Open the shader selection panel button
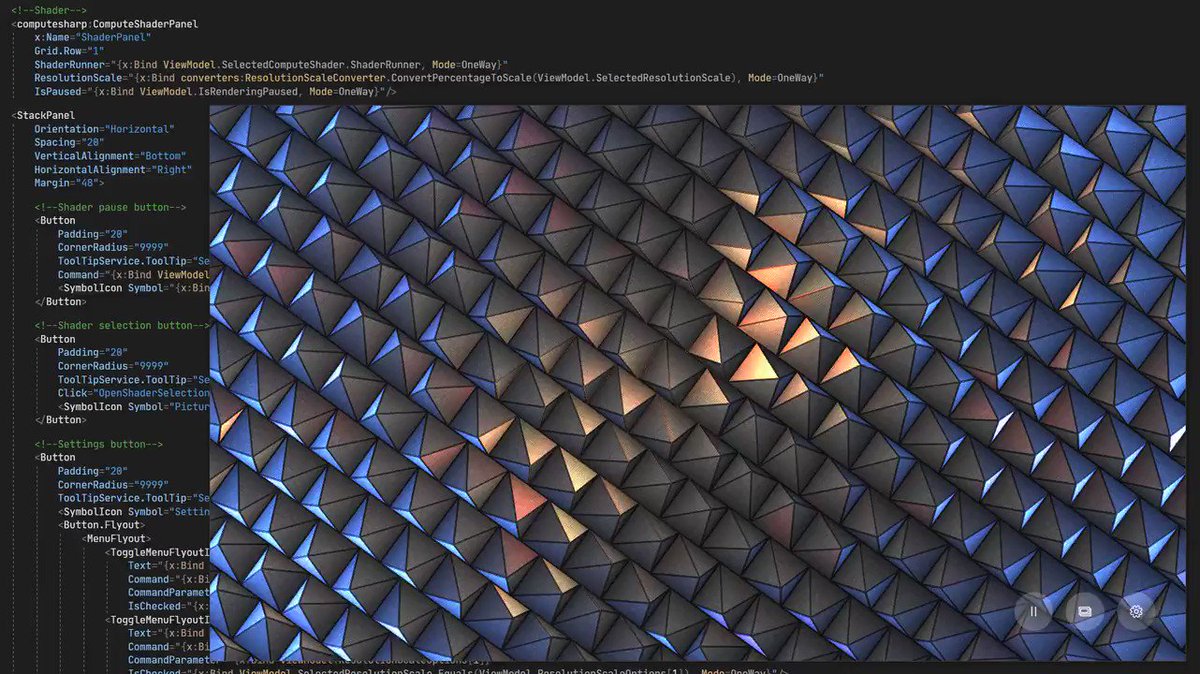This screenshot has width=1200, height=674. click(x=1085, y=611)
